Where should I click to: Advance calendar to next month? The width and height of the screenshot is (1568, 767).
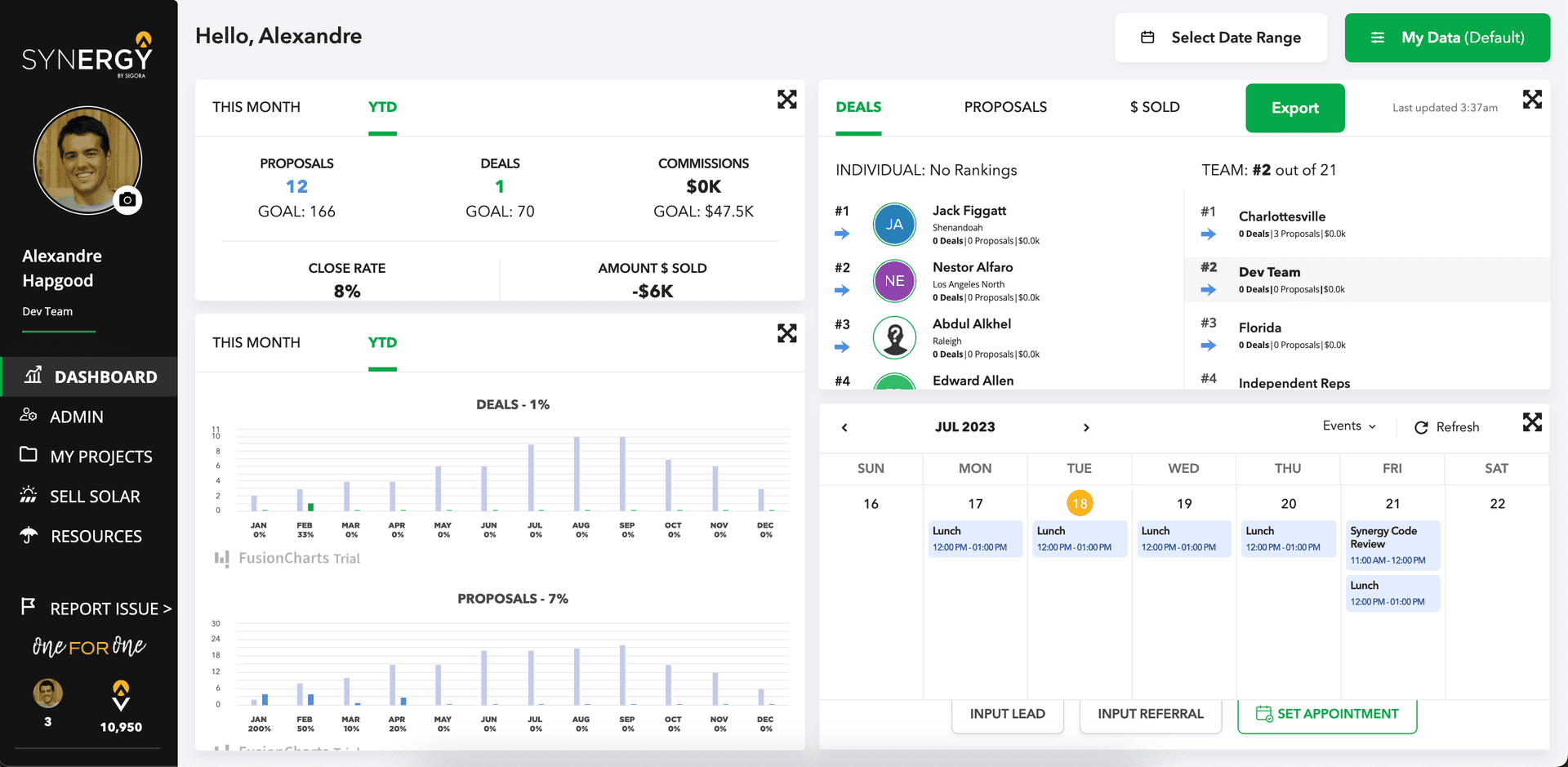[1086, 427]
